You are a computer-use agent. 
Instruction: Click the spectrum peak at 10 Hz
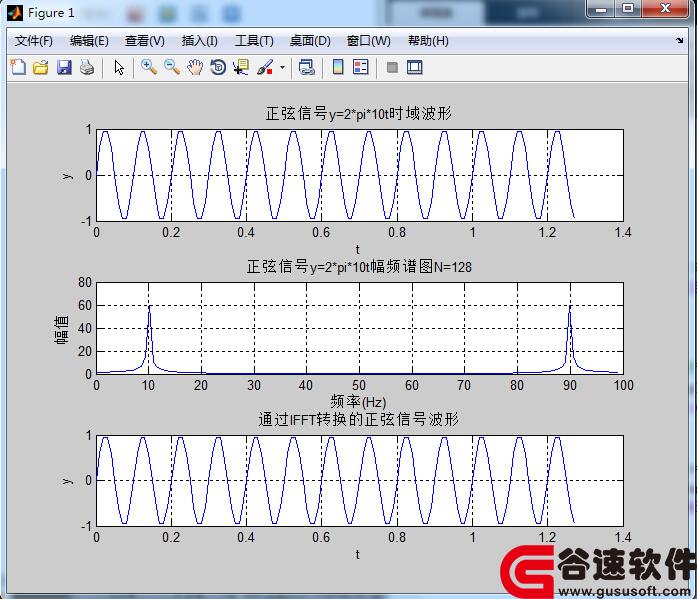[149, 307]
